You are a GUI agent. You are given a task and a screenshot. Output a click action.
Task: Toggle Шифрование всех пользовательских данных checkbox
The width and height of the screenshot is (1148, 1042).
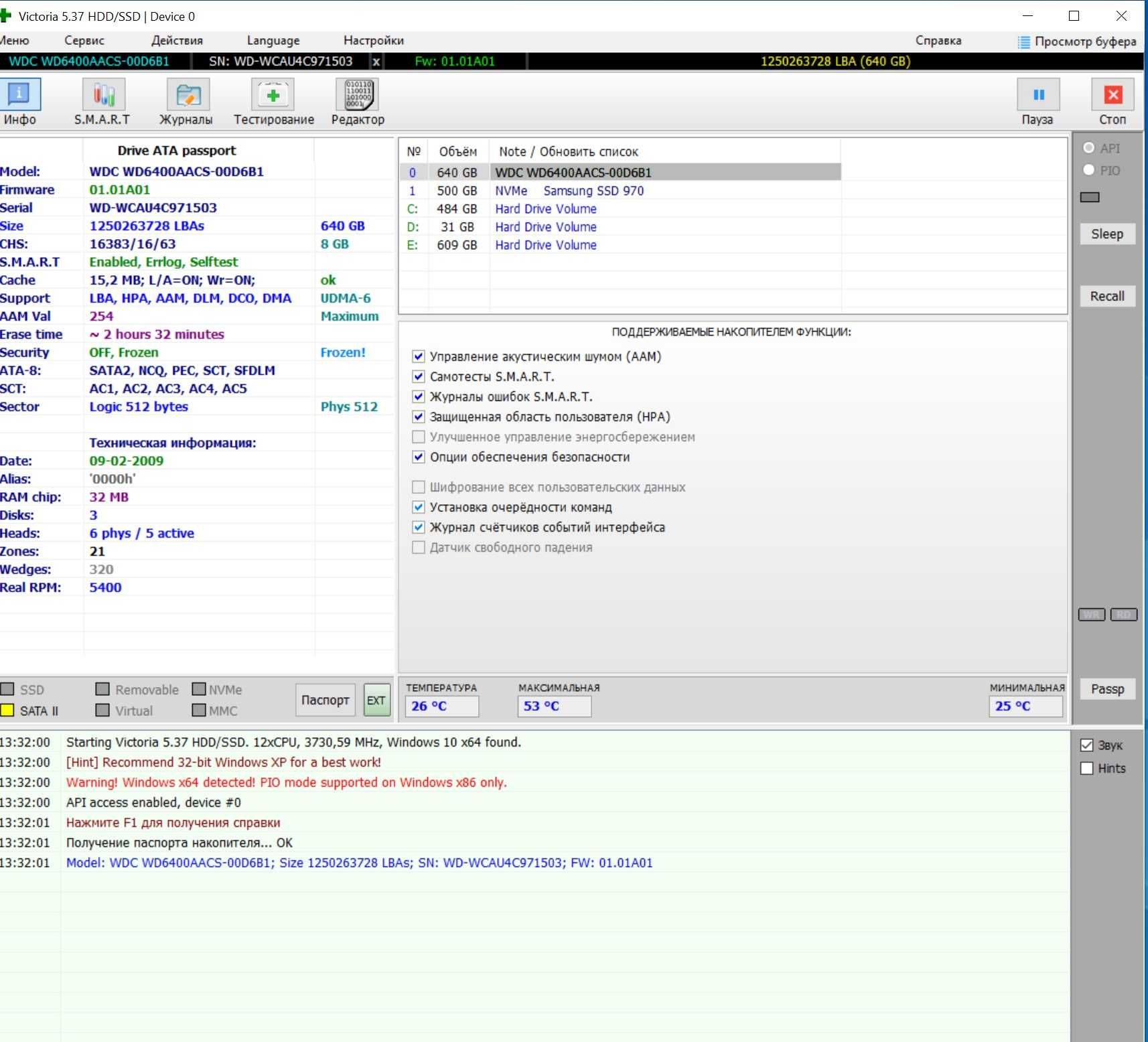419,487
